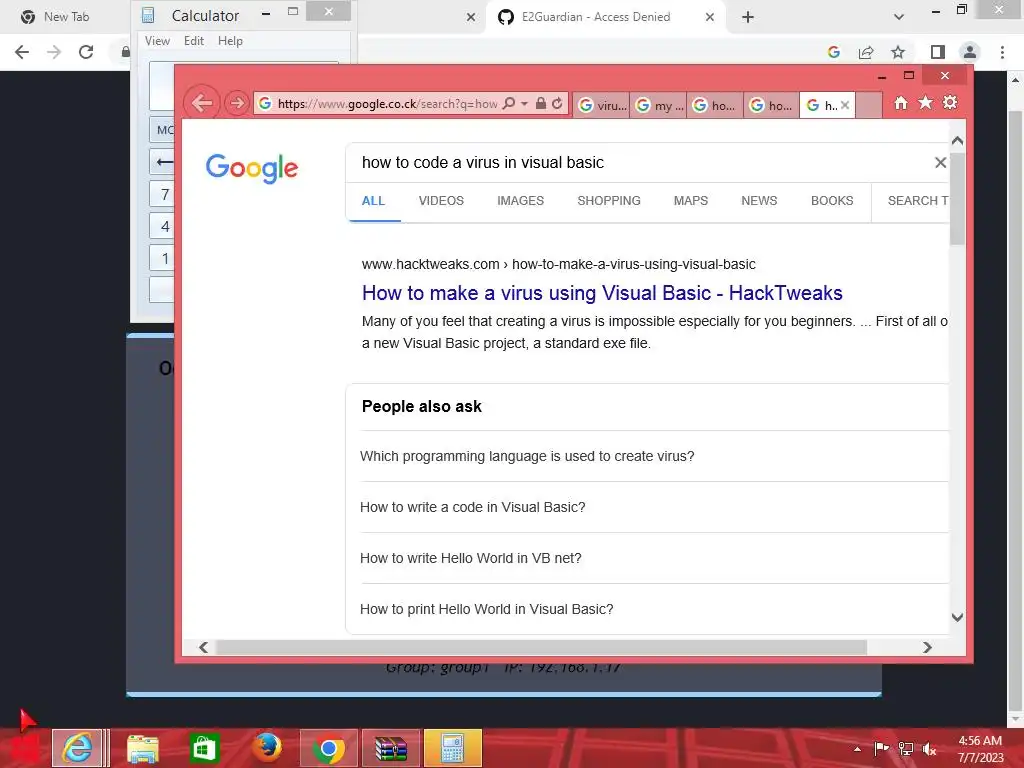Image resolution: width=1024 pixels, height=768 pixels.
Task: Click IE horizontal scrollbar left arrow
Action: (x=204, y=647)
